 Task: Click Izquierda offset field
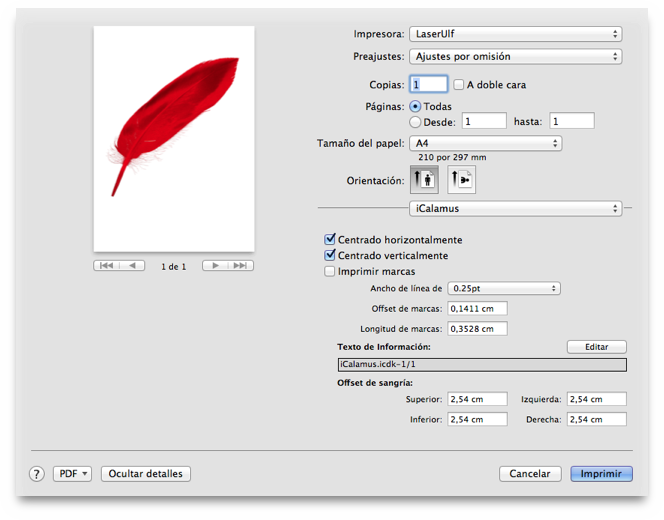pos(597,399)
